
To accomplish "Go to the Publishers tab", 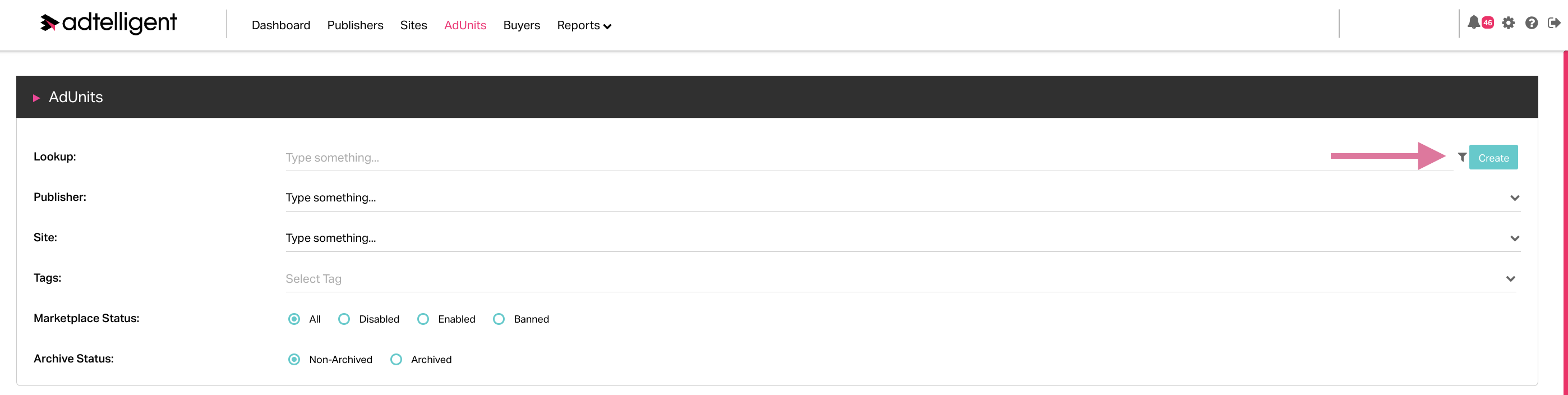I will point(355,25).
